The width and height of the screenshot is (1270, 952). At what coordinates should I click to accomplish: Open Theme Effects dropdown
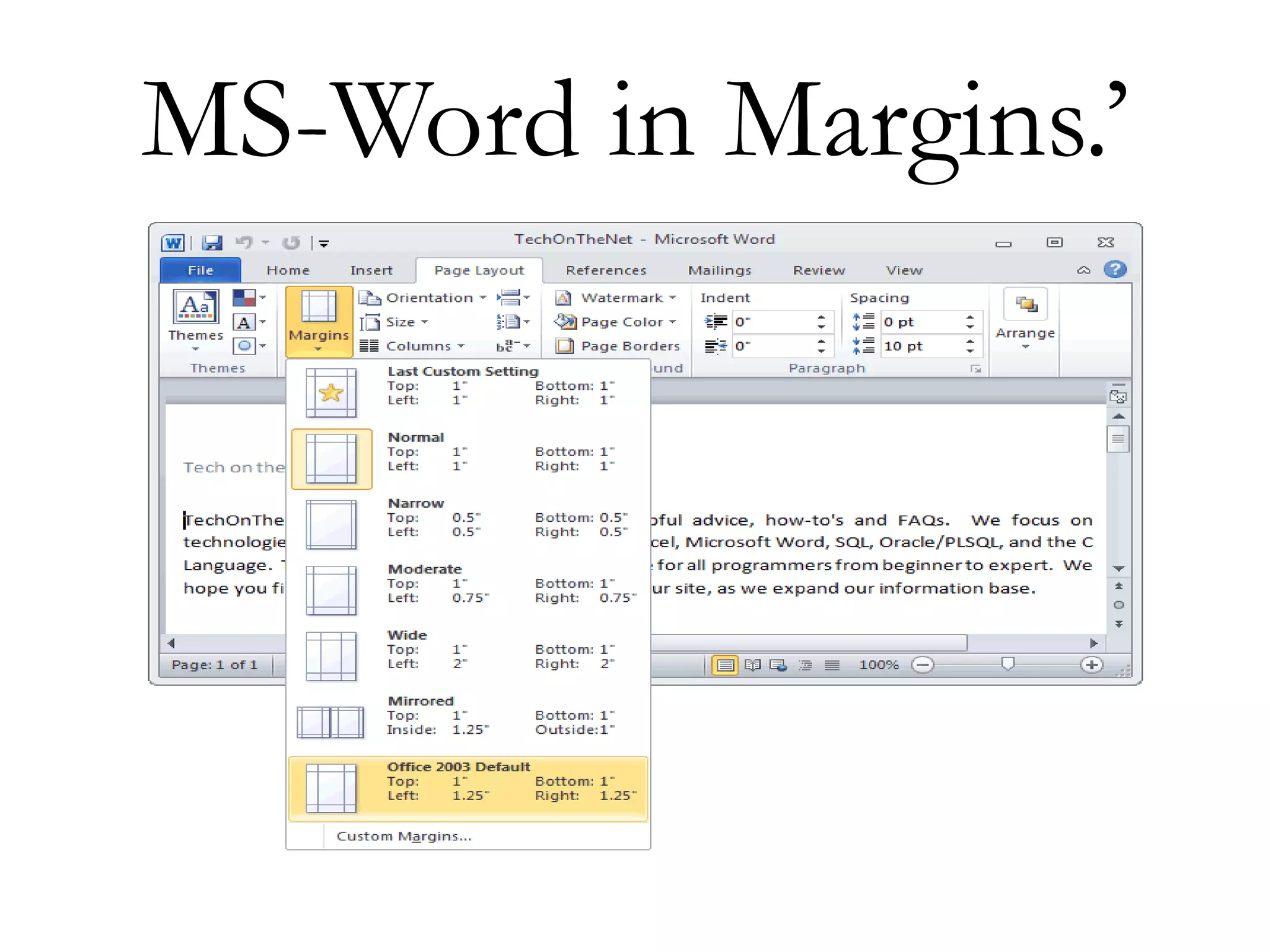point(249,346)
